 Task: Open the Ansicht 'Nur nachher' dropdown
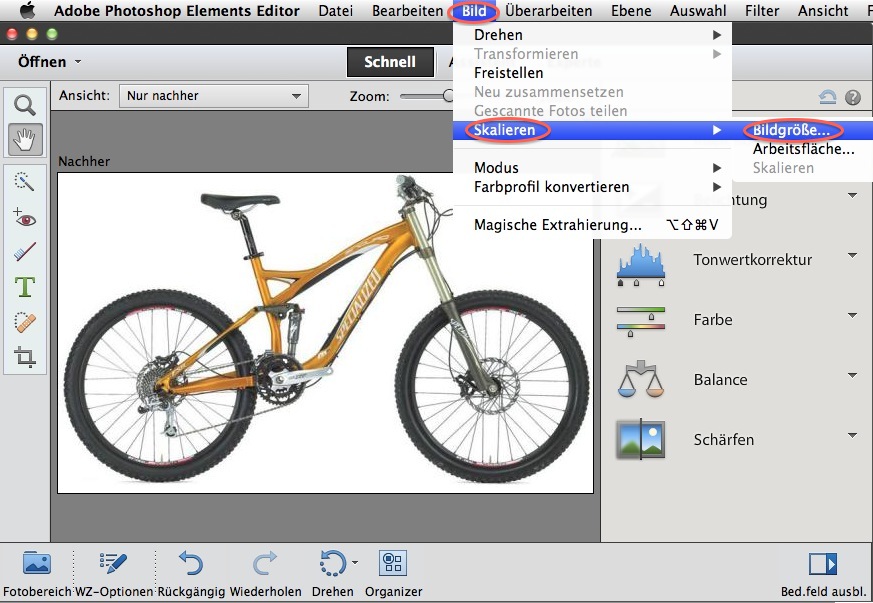(x=213, y=96)
